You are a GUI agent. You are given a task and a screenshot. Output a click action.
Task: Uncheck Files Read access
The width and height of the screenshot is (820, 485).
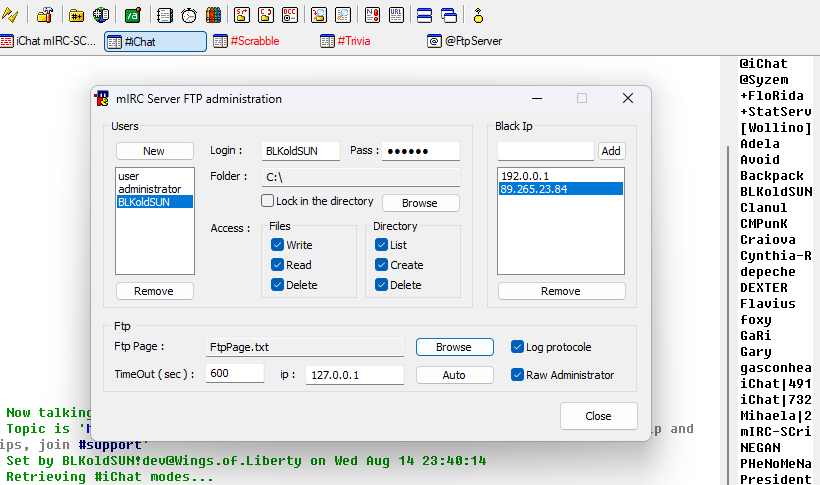pos(277,265)
